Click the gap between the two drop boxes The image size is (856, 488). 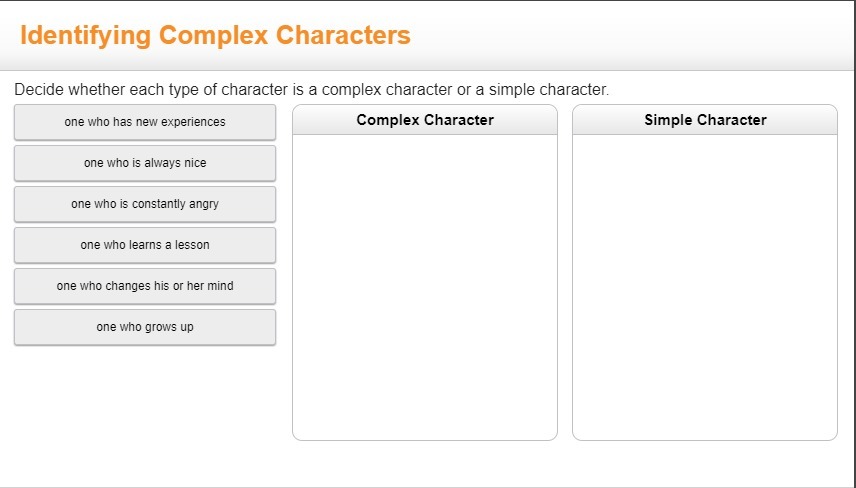point(565,287)
